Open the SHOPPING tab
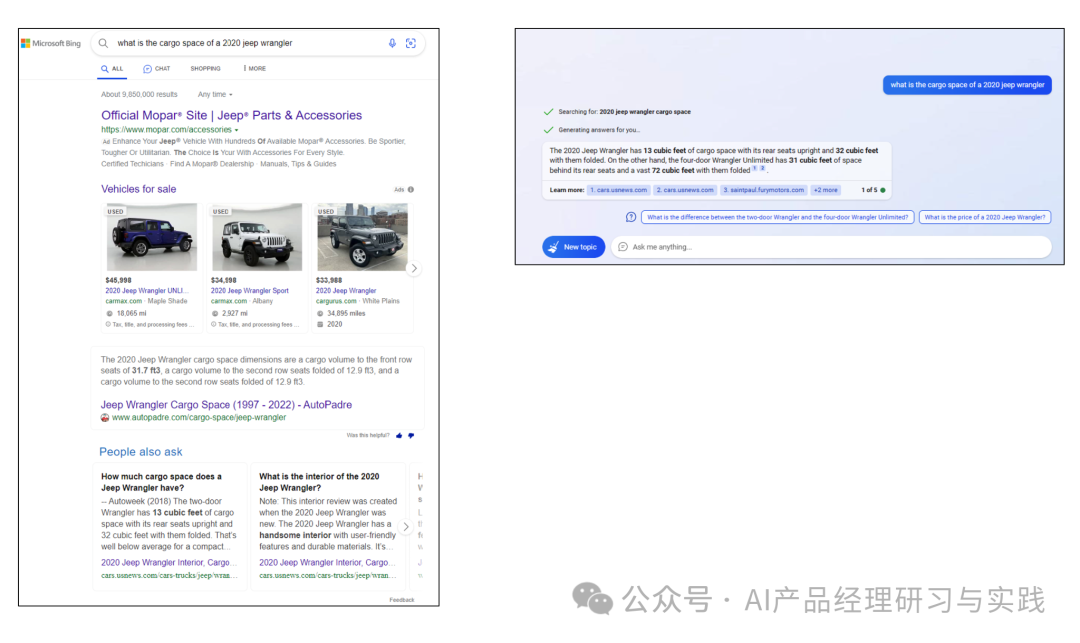This screenshot has height=643, width=1080. (x=205, y=69)
